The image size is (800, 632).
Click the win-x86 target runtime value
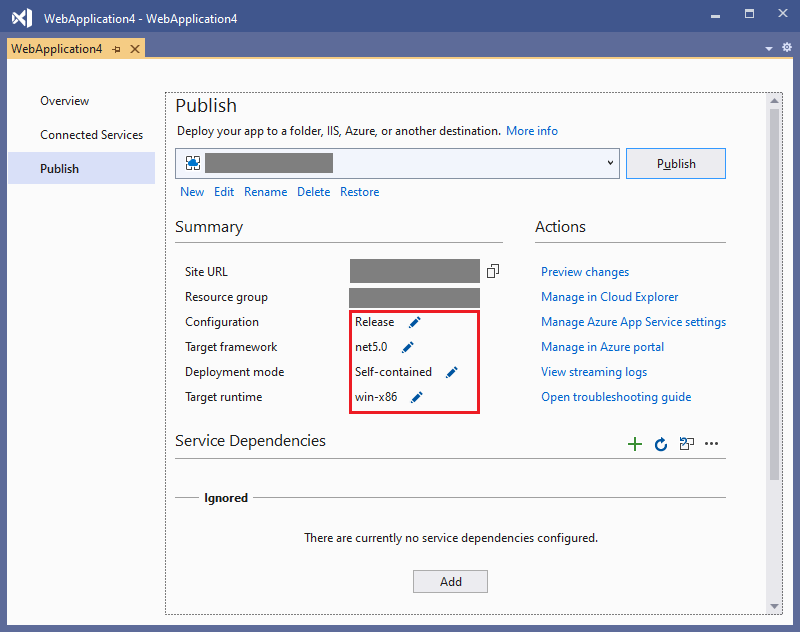pyautogui.click(x=376, y=397)
